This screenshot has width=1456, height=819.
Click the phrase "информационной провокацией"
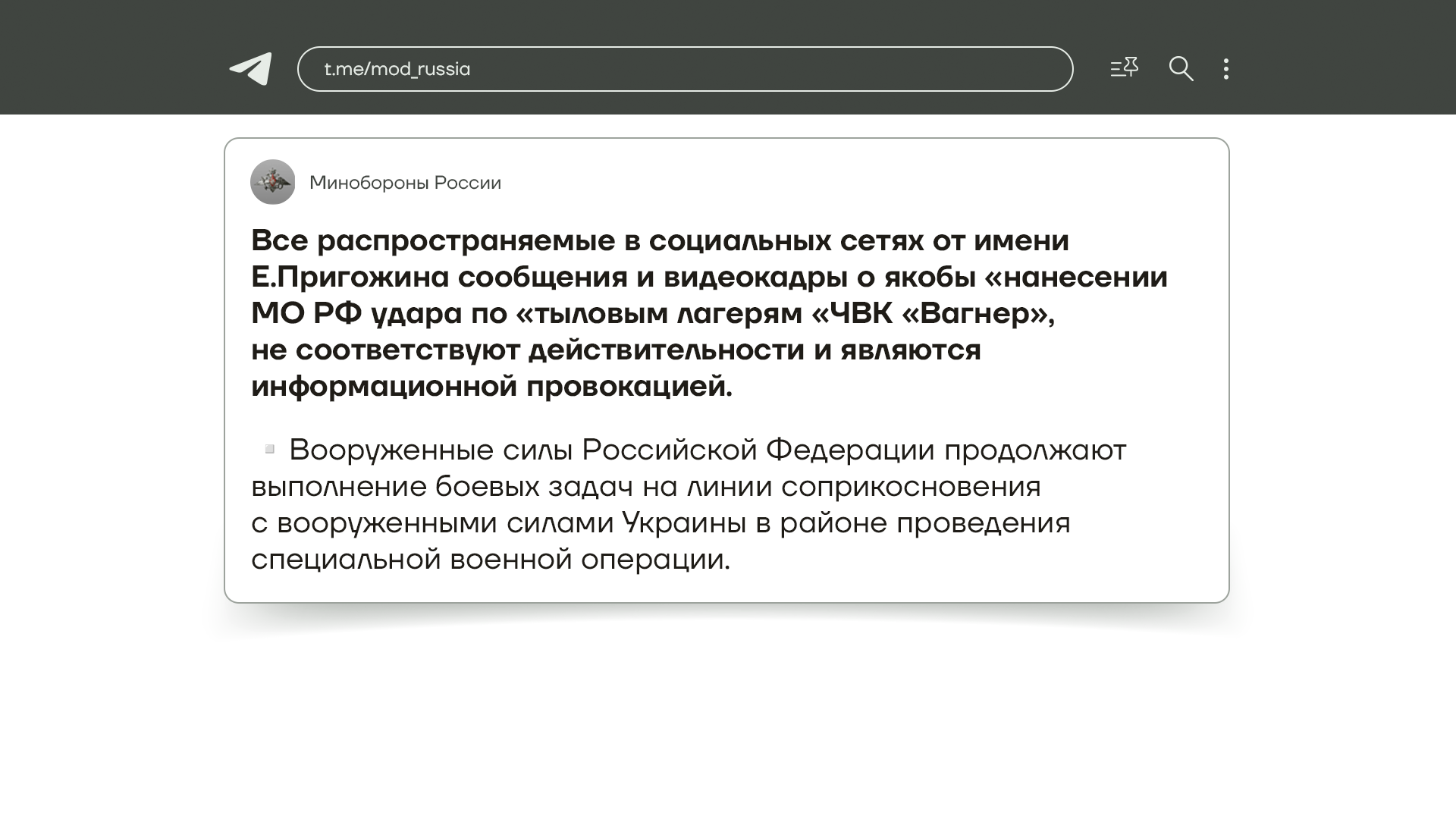(491, 386)
